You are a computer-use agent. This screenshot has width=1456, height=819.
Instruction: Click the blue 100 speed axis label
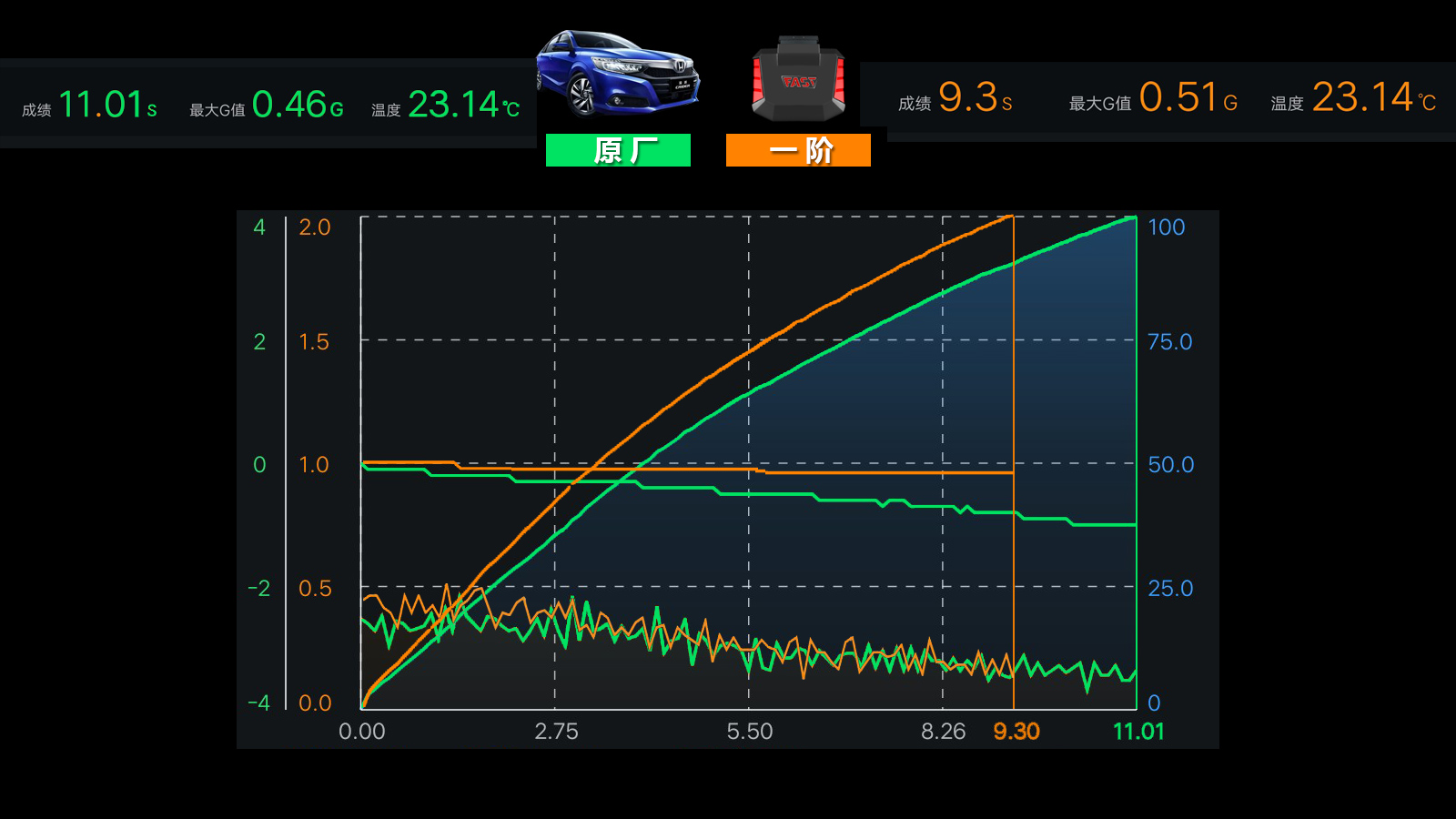pyautogui.click(x=1167, y=227)
